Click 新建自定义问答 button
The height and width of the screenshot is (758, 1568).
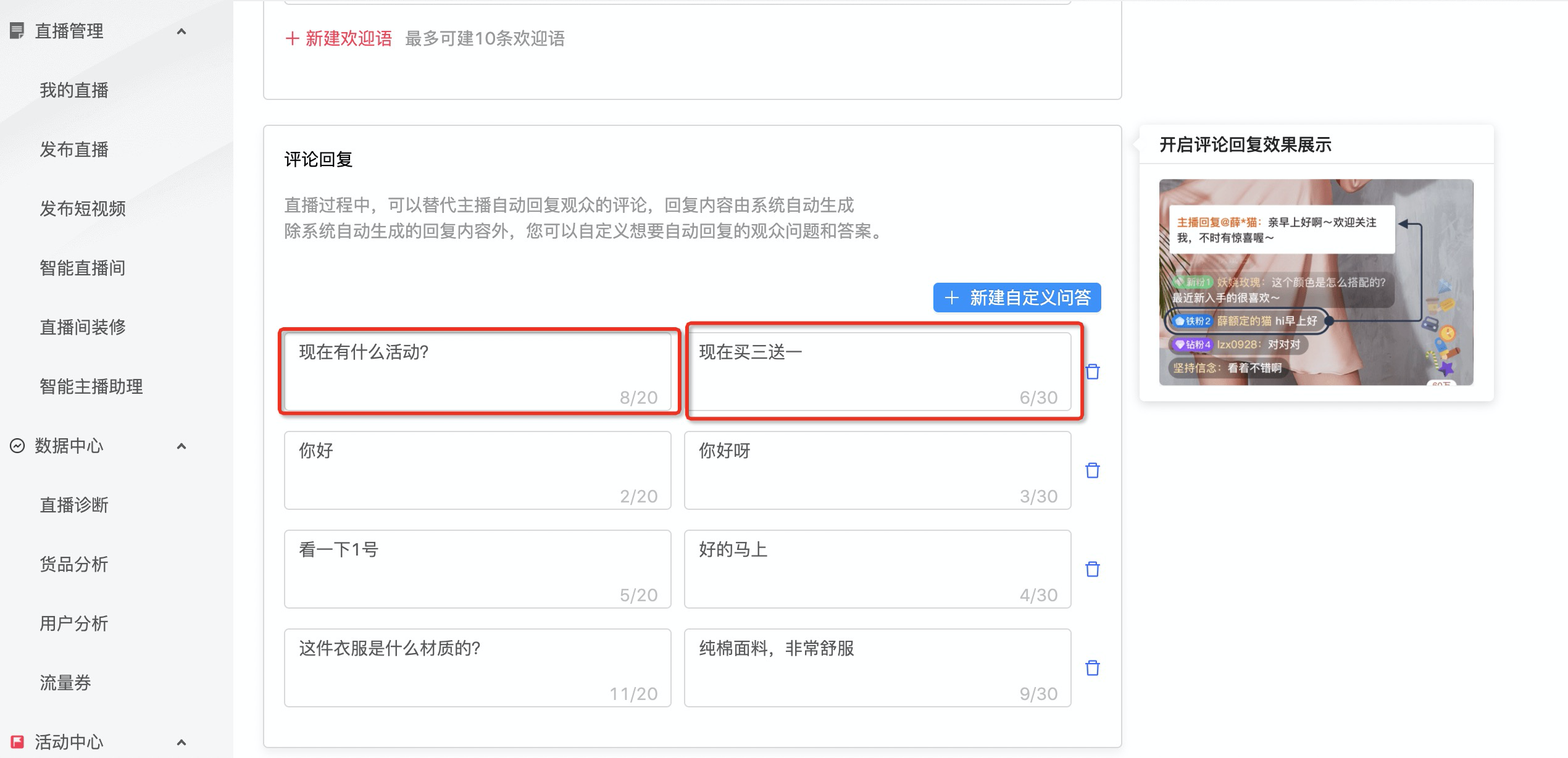click(x=1017, y=298)
